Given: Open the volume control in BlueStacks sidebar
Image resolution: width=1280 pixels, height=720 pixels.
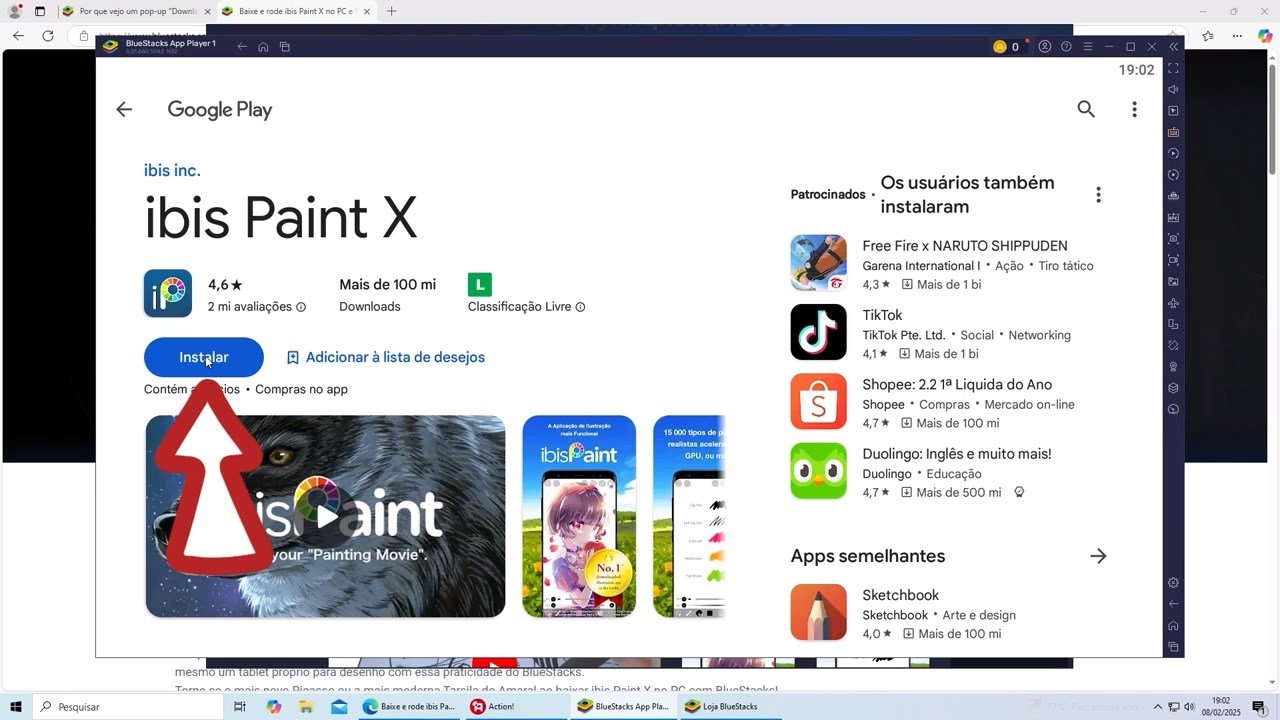Looking at the screenshot, I should pos(1173,89).
